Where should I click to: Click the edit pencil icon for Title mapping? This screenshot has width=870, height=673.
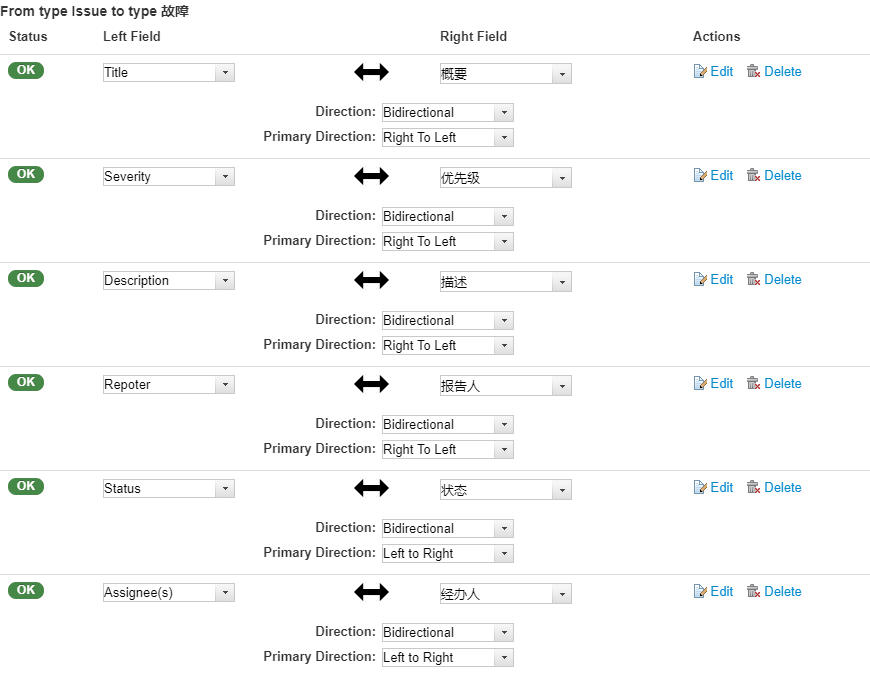click(700, 72)
